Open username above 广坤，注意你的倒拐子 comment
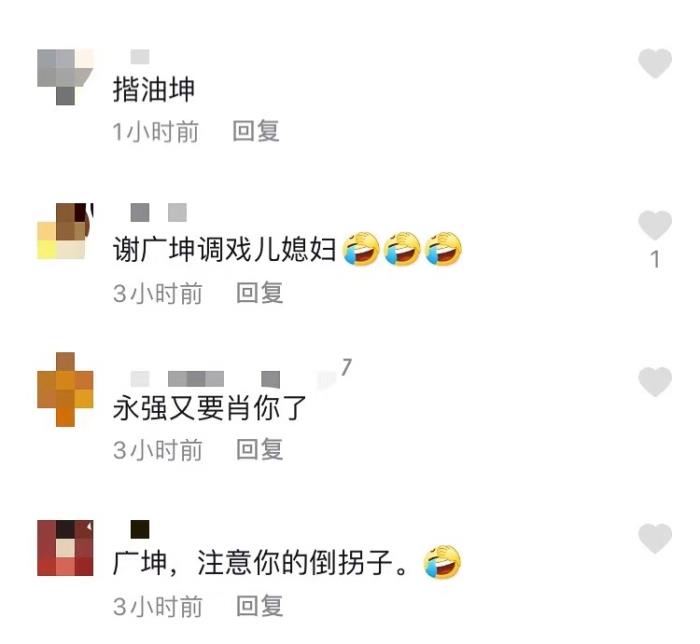700x644 pixels. 140,529
